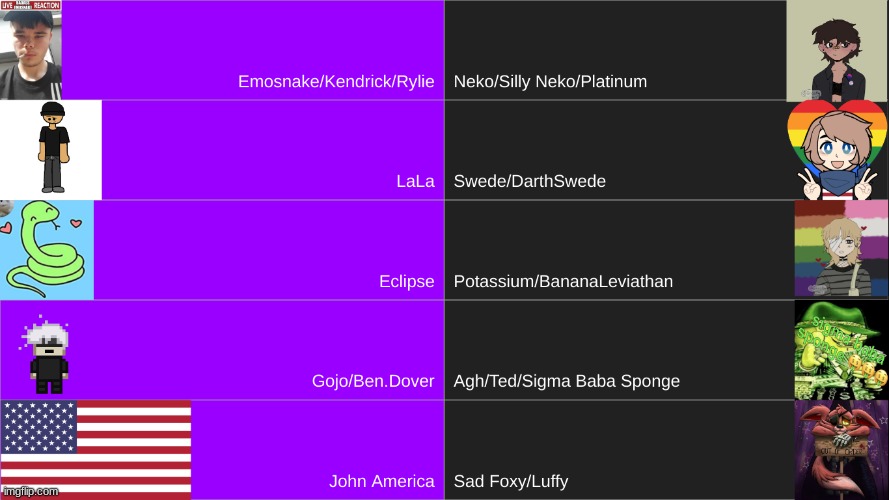Click the imgflip.com watermark

click(x=31, y=491)
